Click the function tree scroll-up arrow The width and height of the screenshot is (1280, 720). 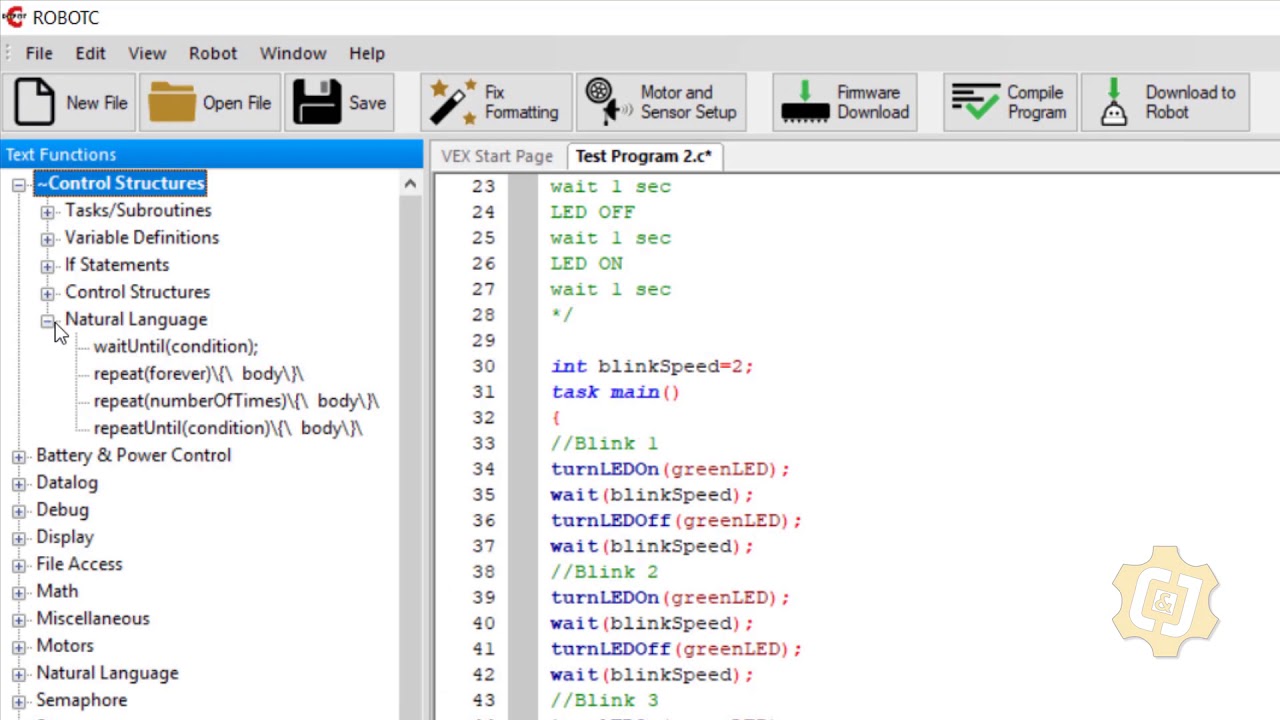pos(410,184)
